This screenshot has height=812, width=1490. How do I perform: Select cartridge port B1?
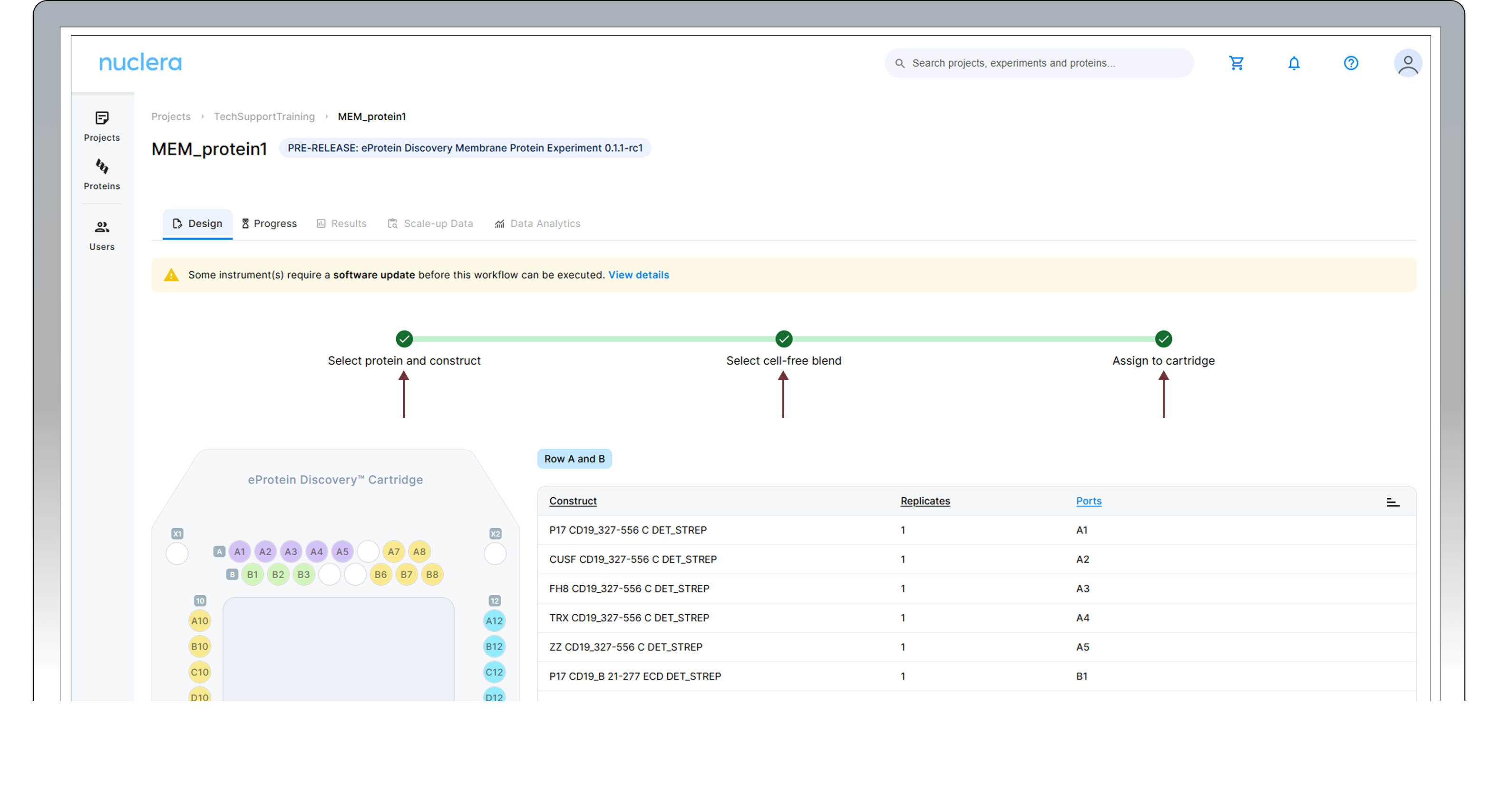(252, 575)
